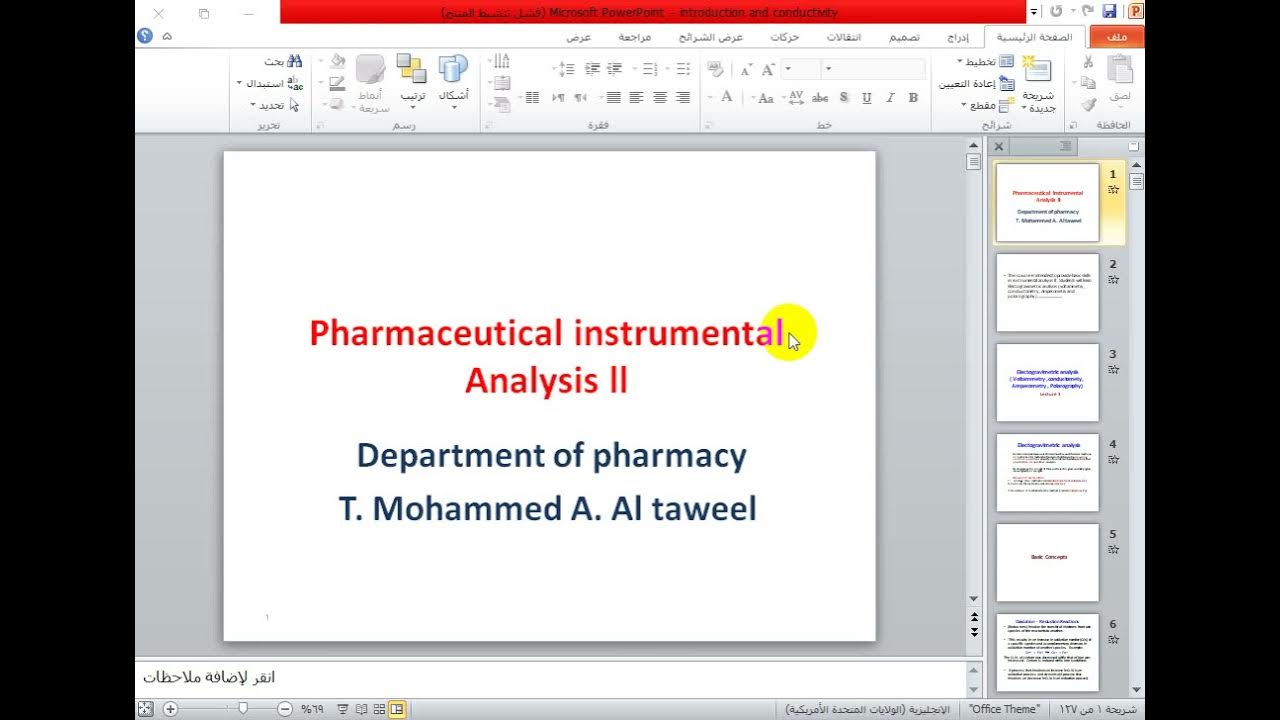Image resolution: width=1280 pixels, height=720 pixels.
Task: Open Slide Show (عرض الشرائح) tab
Action: pyautogui.click(x=711, y=37)
